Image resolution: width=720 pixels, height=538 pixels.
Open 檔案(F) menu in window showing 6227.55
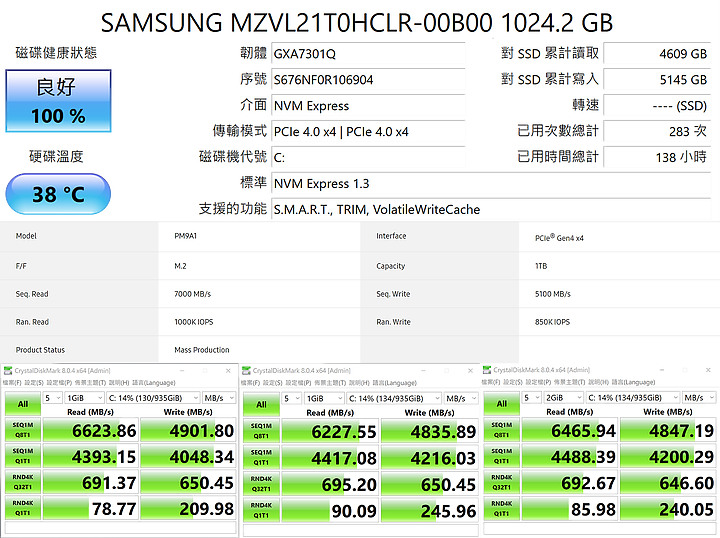pos(251,383)
